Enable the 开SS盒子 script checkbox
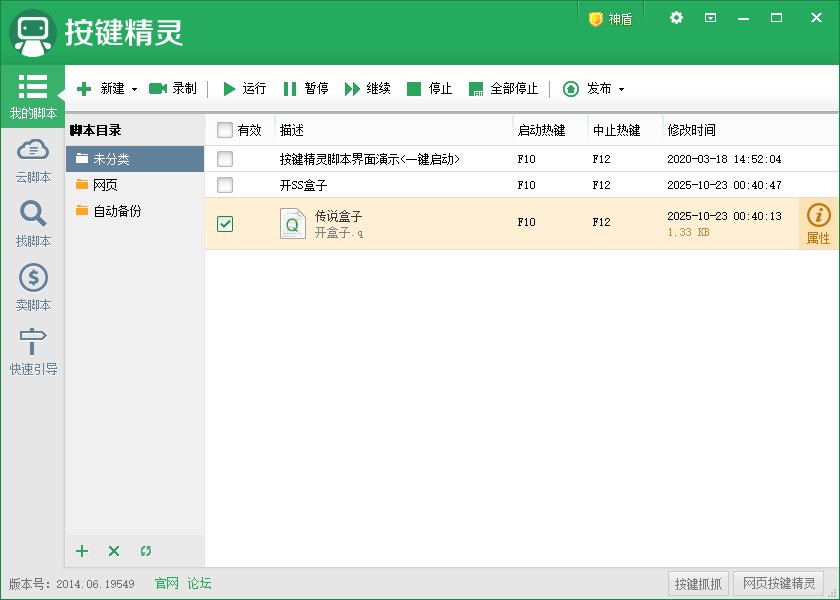Viewport: 840px width, 600px height. tap(225, 185)
